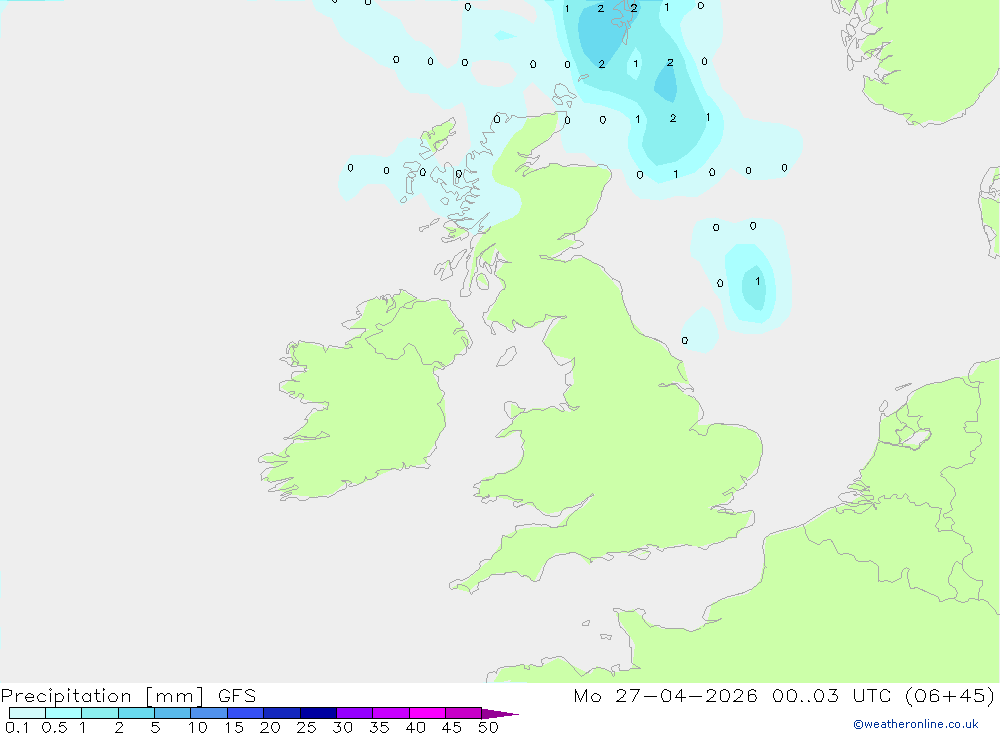Click the legend label '35'
The height and width of the screenshot is (733, 1000).
point(379,727)
